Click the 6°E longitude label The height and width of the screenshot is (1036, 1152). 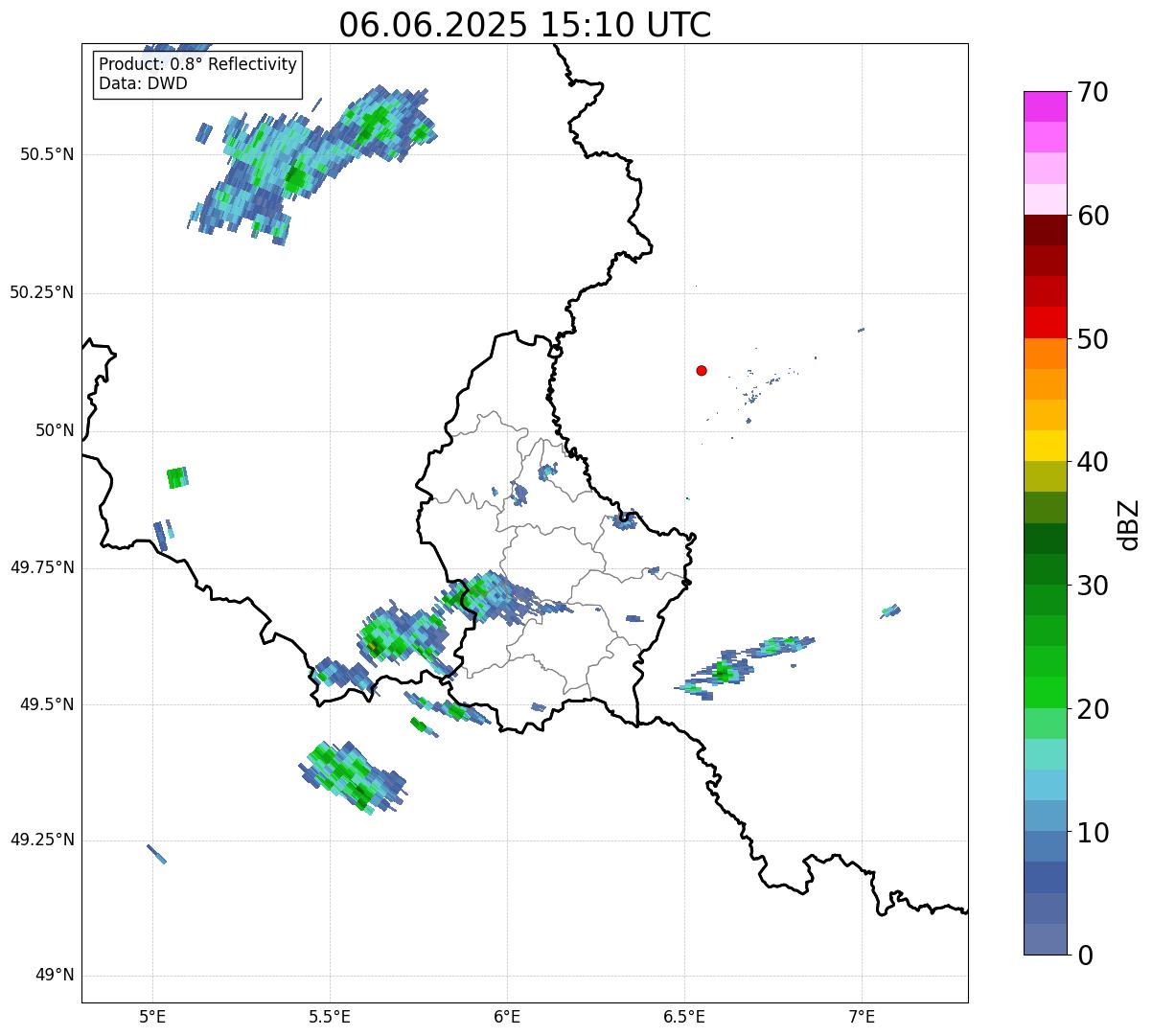(x=507, y=1016)
